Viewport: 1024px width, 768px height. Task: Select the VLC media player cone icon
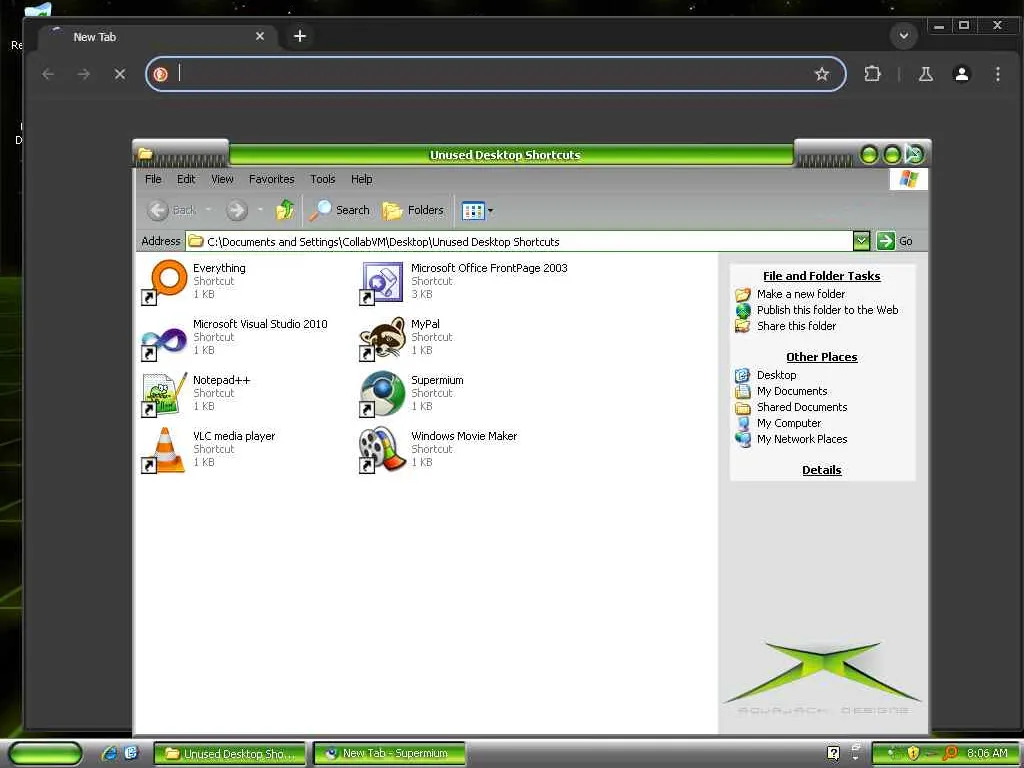pyautogui.click(x=164, y=451)
